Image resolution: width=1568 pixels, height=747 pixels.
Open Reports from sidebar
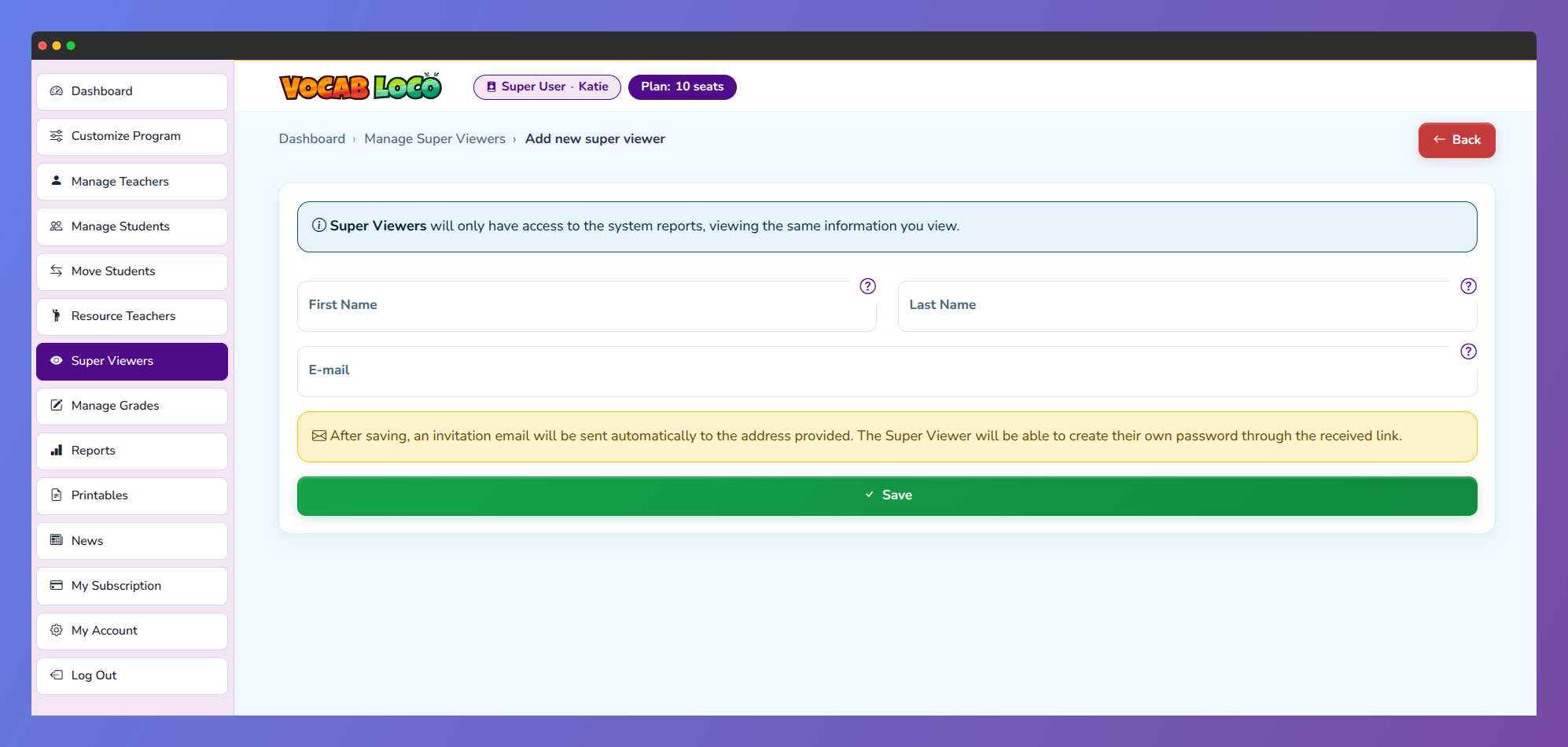(132, 451)
